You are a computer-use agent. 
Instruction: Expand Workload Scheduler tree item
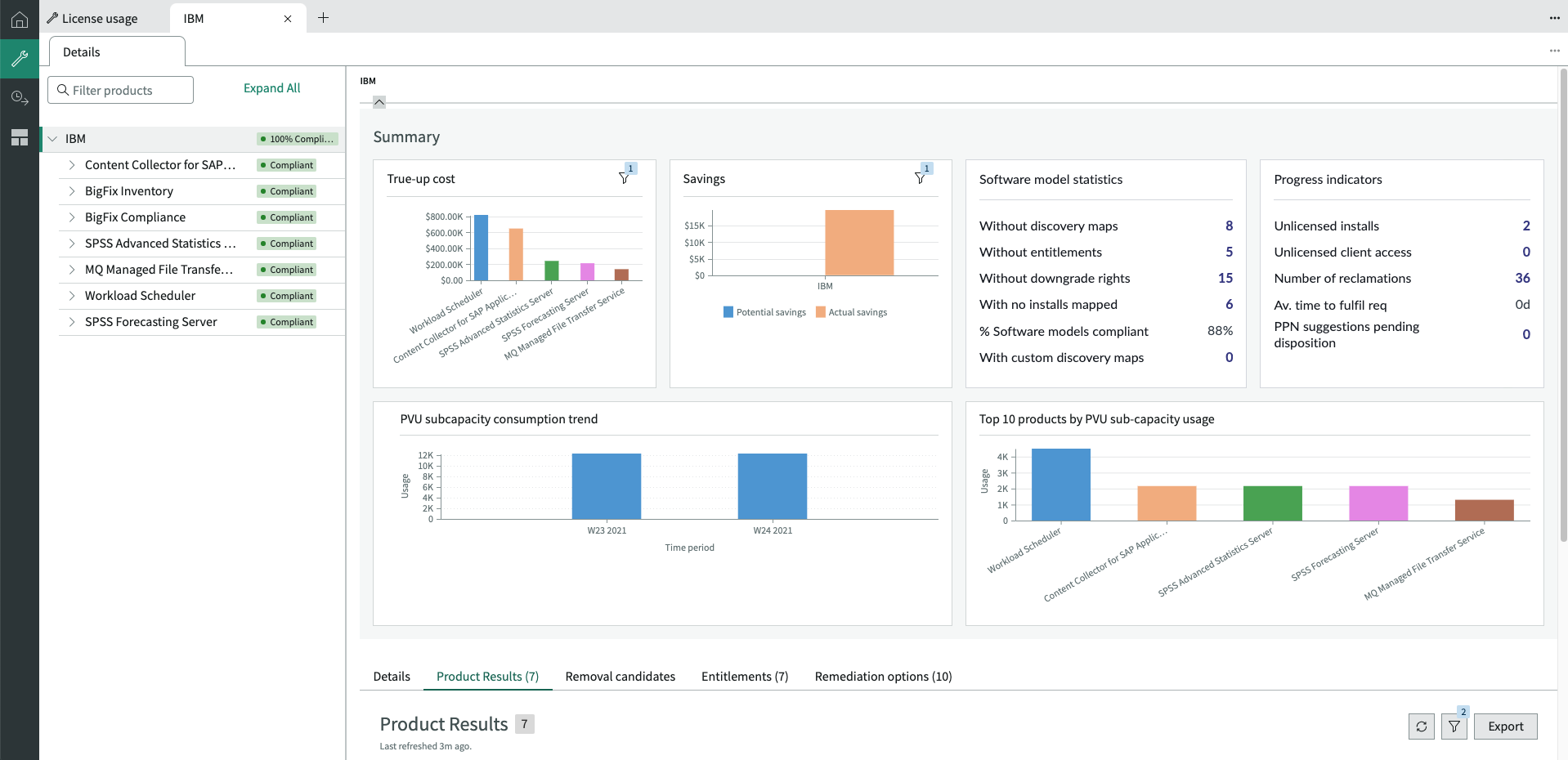pyautogui.click(x=72, y=296)
